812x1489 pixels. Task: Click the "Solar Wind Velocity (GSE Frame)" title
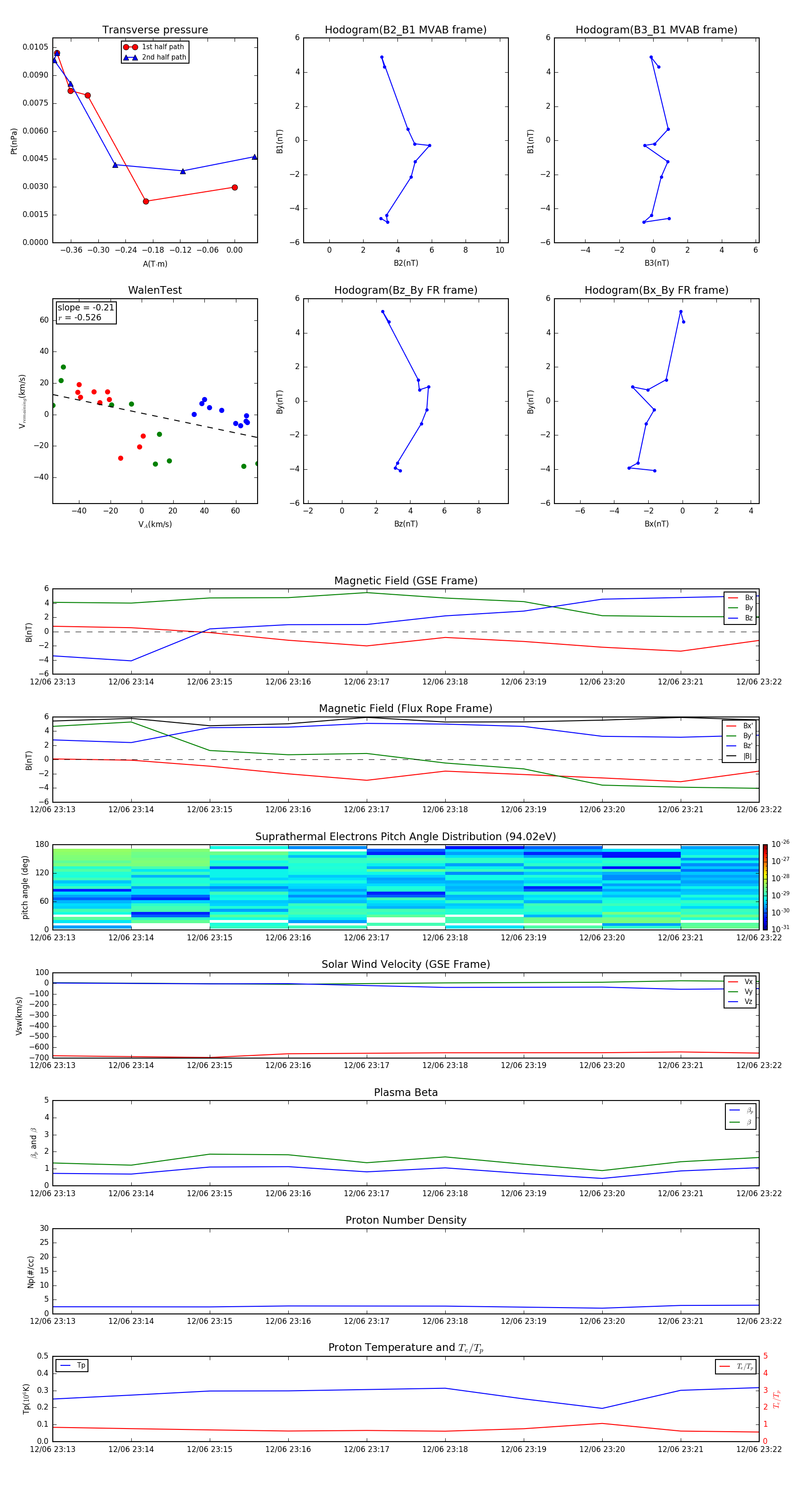point(406,964)
